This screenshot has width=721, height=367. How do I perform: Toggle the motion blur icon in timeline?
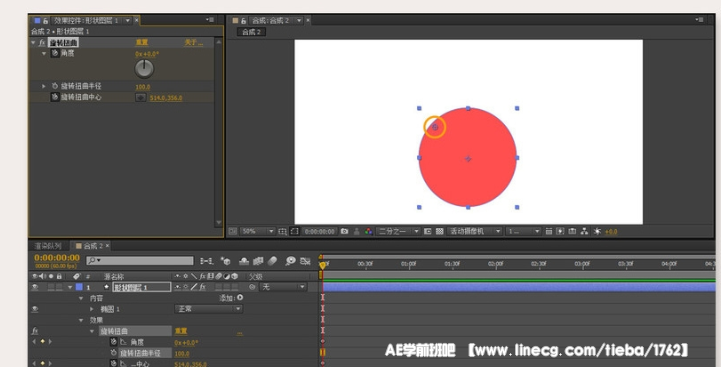(273, 261)
